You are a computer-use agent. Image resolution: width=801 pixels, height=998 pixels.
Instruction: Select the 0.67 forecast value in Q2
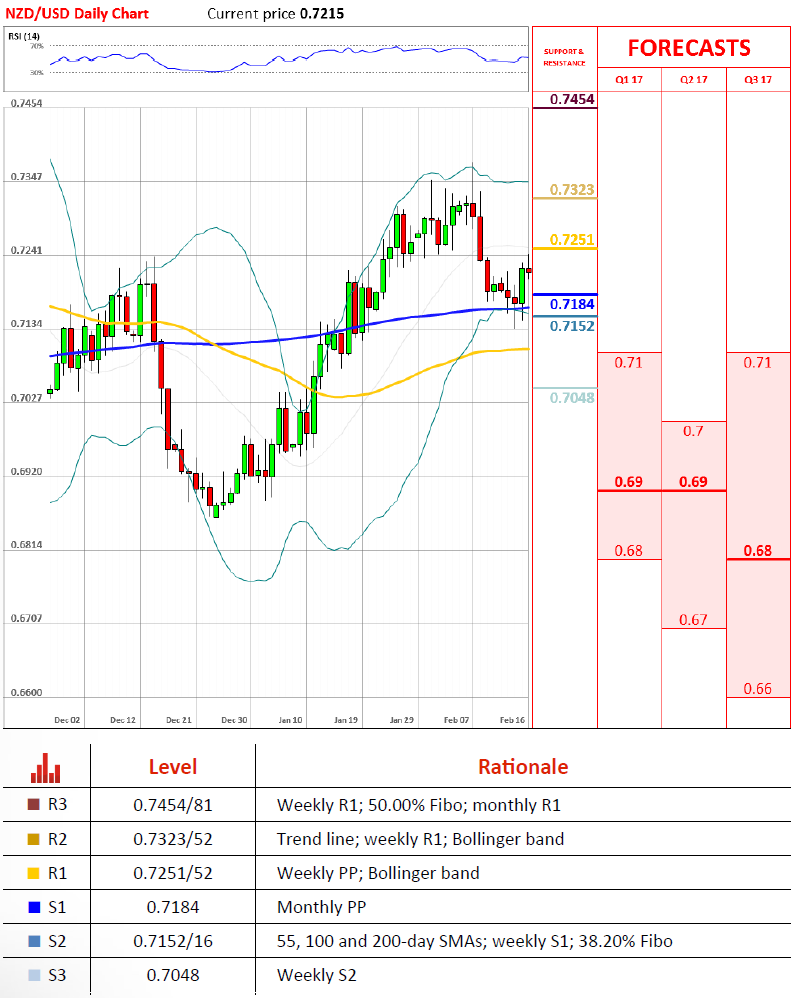pos(693,620)
